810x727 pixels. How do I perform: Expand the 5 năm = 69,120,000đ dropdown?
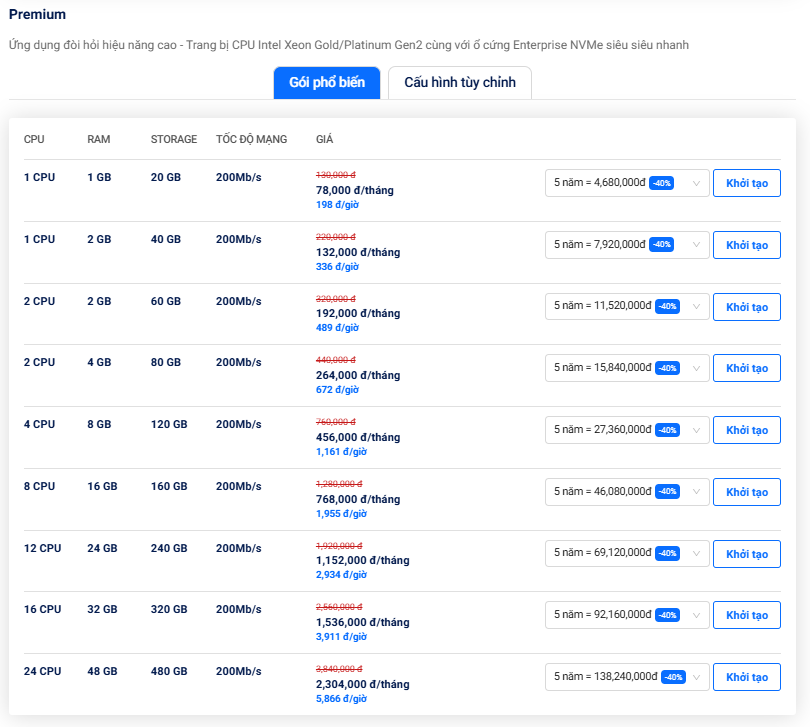[x=627, y=553]
